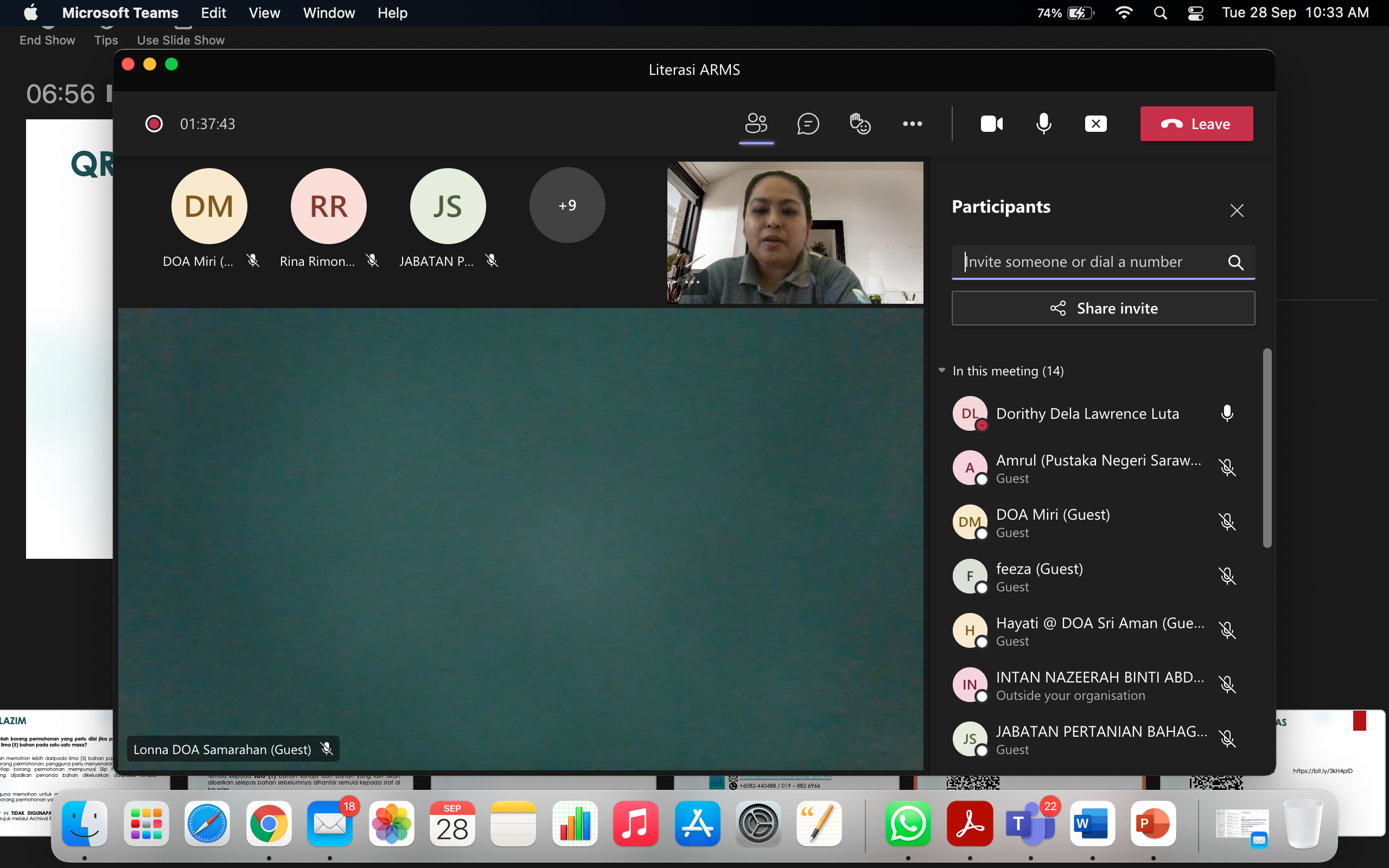Open Safari from the dock
The image size is (1389, 868).
207,823
